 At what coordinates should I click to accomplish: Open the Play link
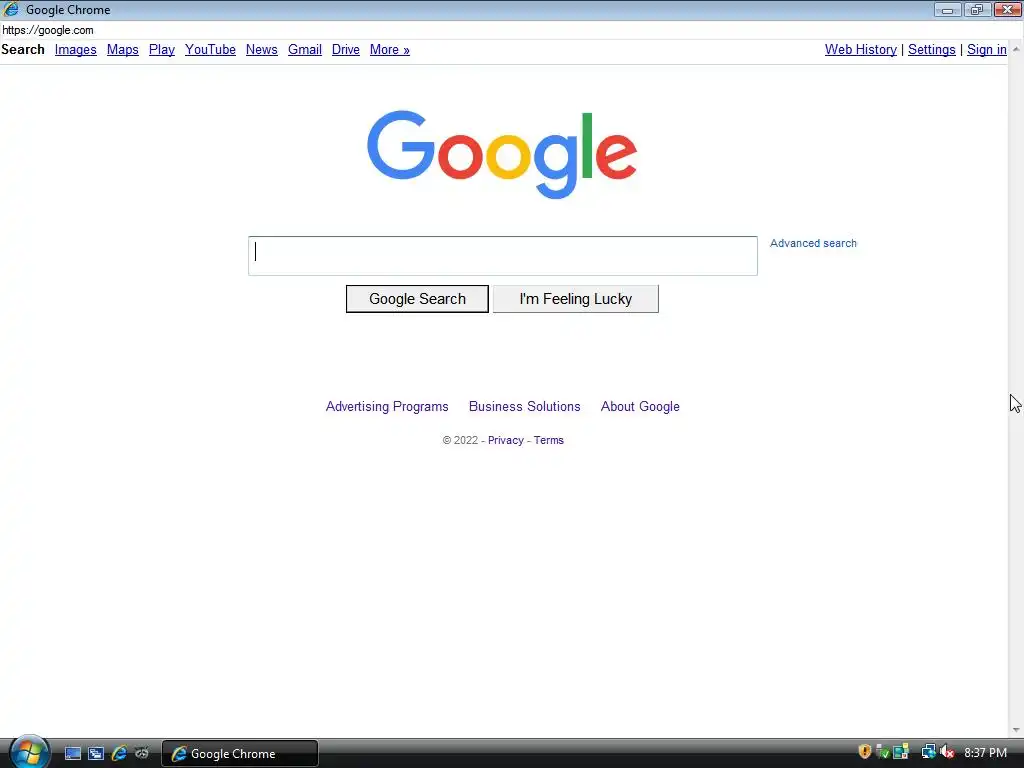click(x=162, y=50)
